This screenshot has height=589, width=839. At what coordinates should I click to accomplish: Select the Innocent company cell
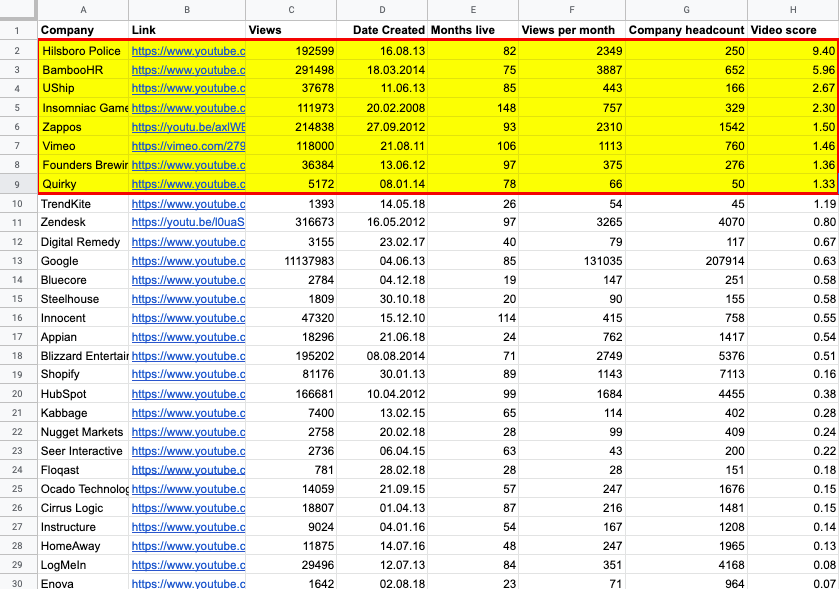click(83, 318)
